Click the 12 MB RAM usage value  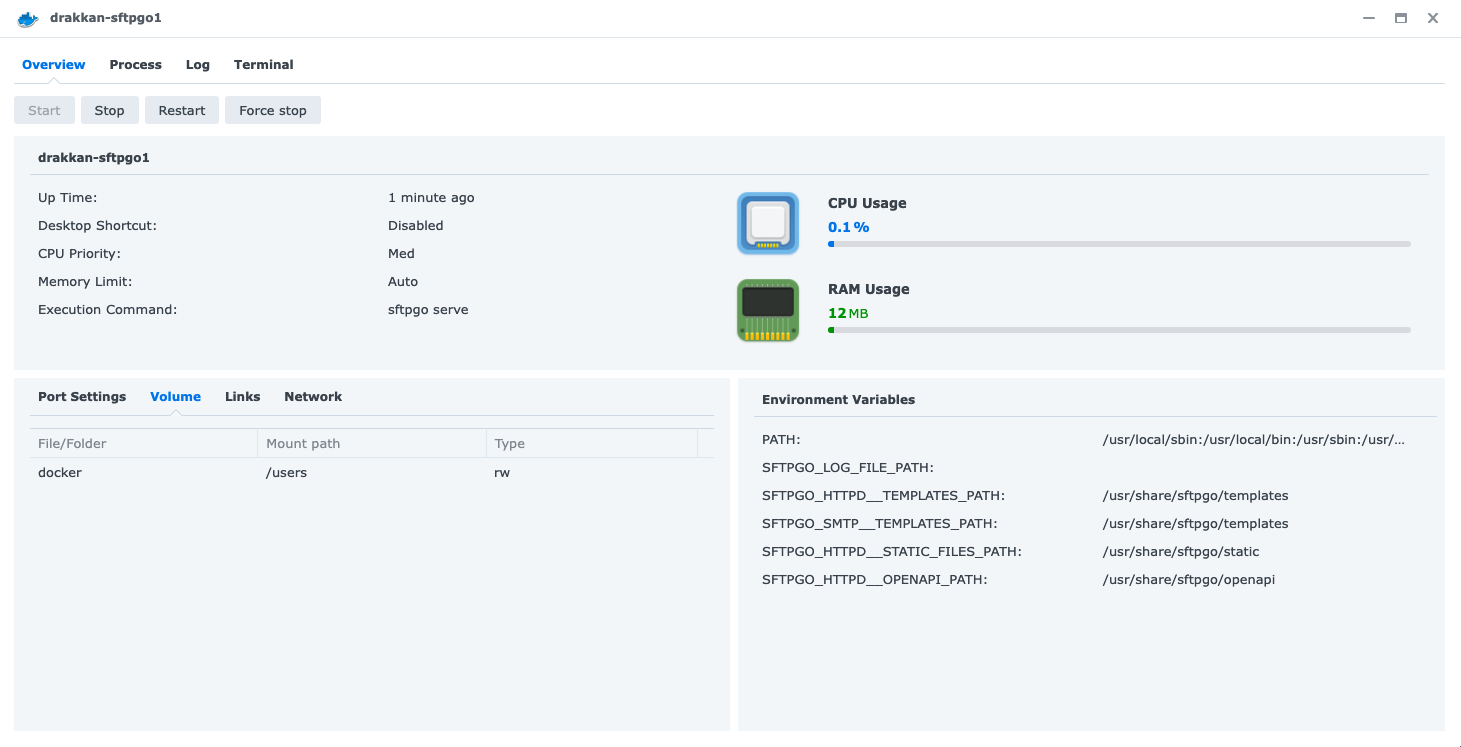(x=848, y=313)
